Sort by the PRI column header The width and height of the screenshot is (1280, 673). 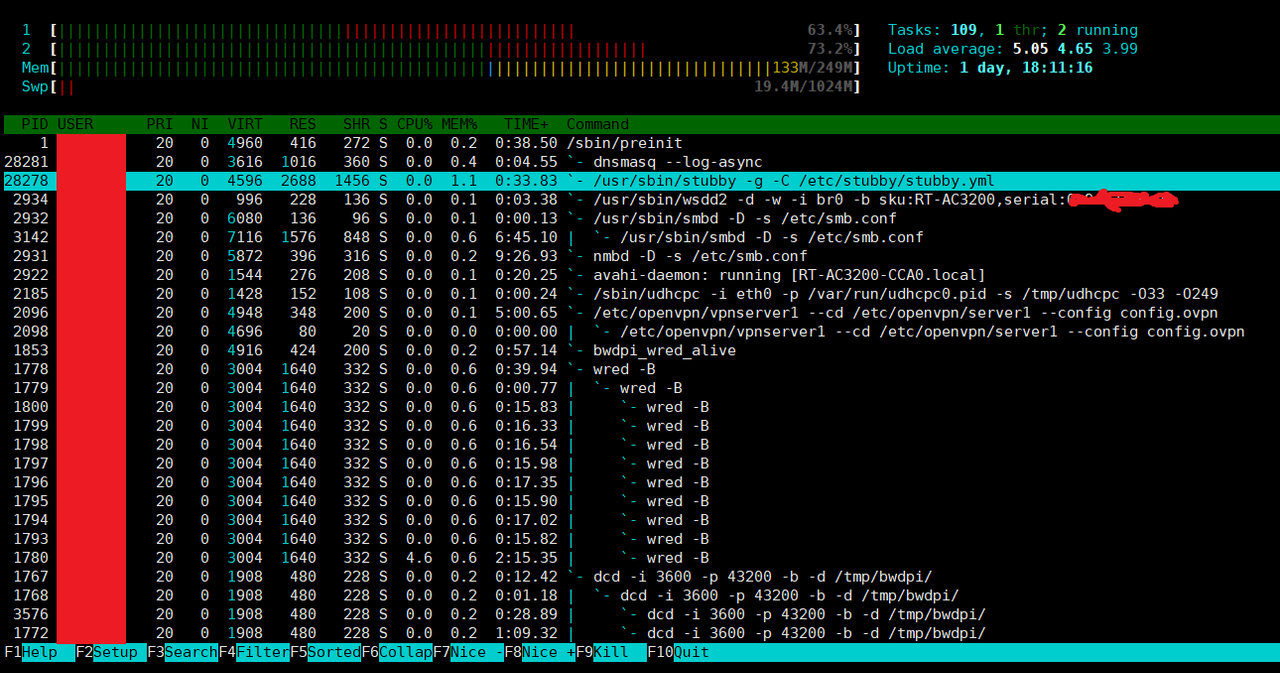pyautogui.click(x=160, y=124)
